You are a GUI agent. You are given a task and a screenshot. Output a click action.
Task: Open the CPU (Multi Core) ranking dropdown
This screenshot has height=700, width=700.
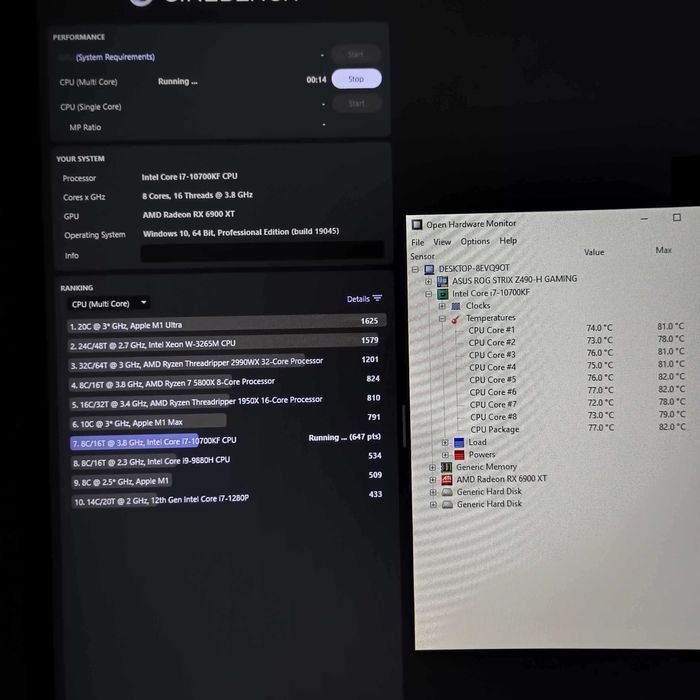point(108,304)
